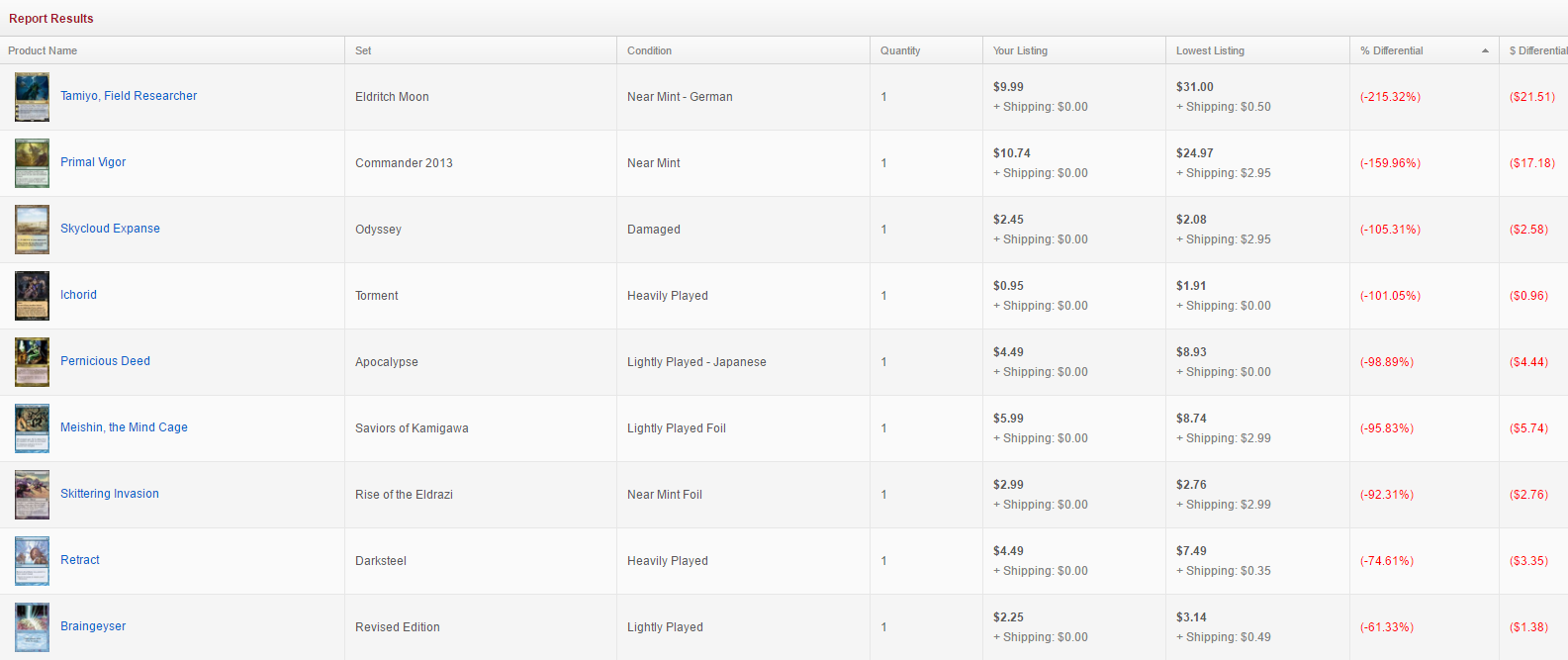This screenshot has width=1568, height=660.
Task: Click the Primal Vigor card image
Action: 32,163
